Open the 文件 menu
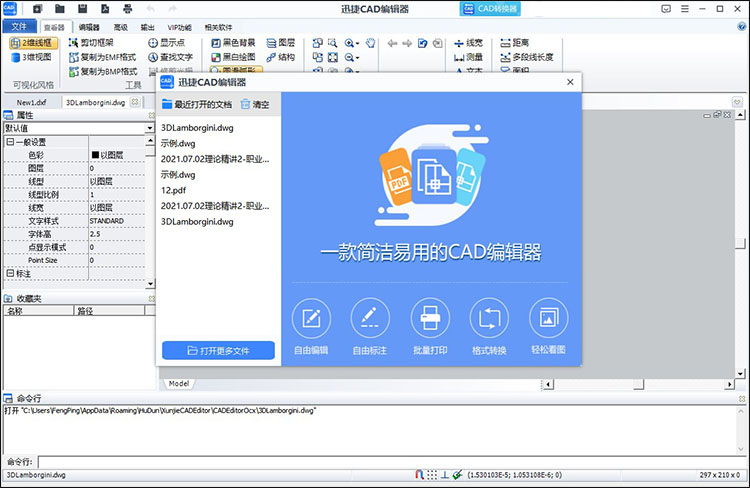 click(x=19, y=26)
